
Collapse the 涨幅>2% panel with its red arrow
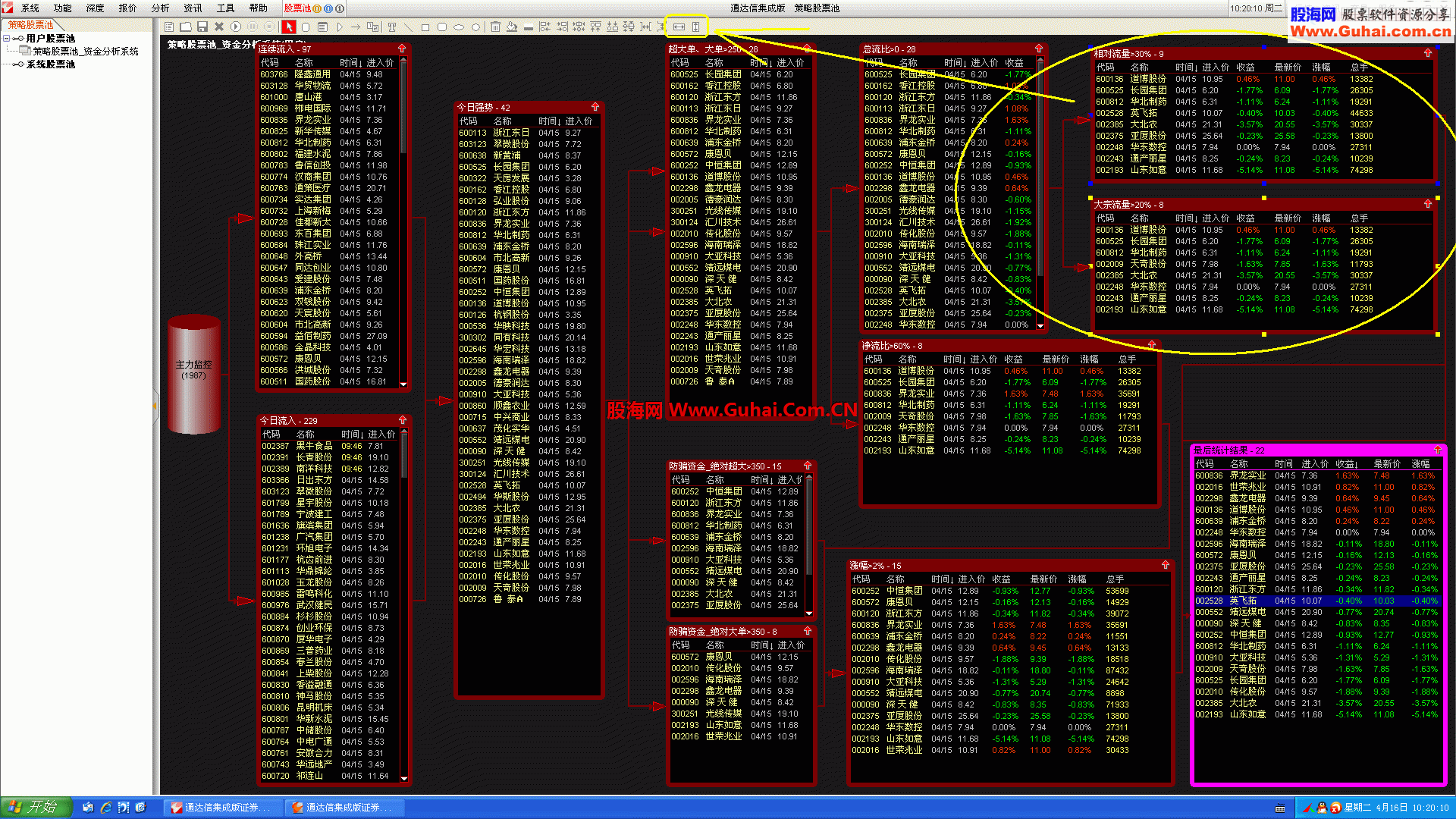1166,565
